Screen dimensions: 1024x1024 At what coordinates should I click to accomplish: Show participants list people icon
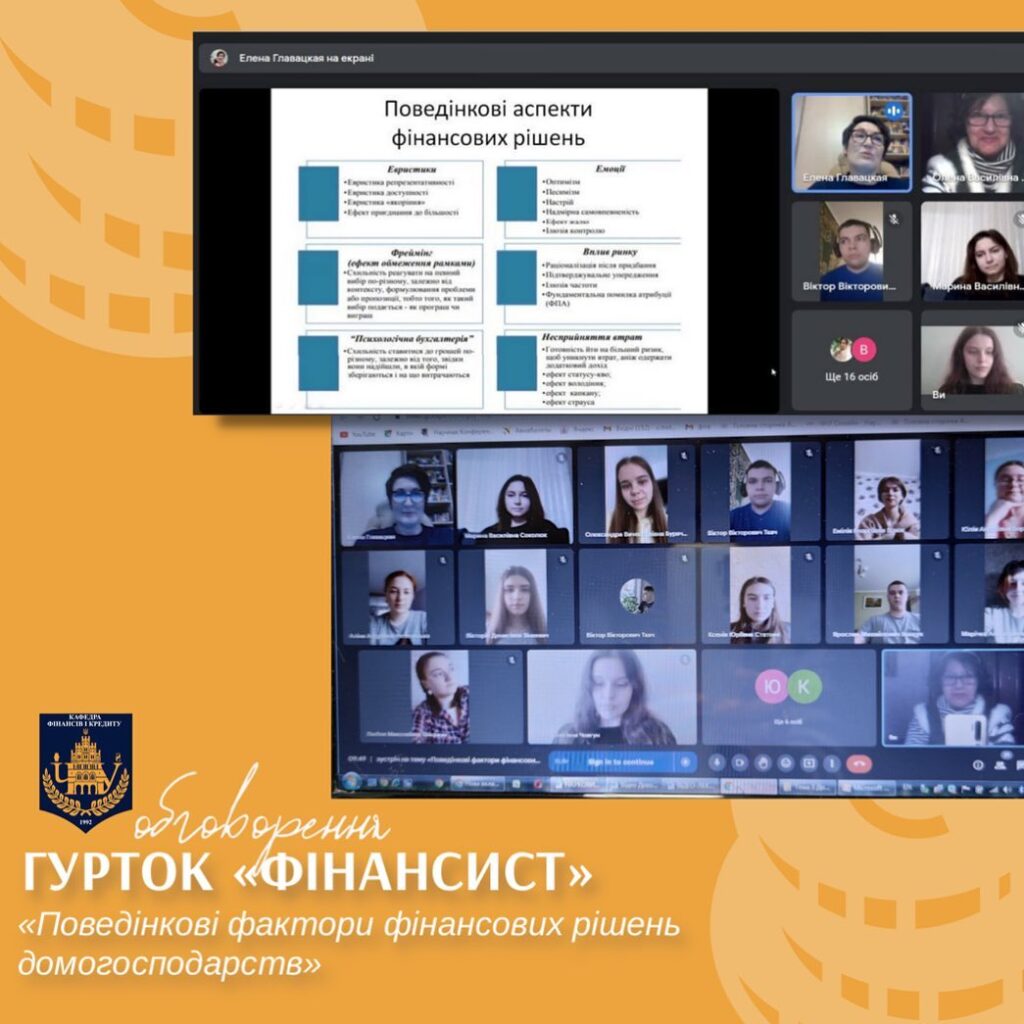pos(1000,764)
